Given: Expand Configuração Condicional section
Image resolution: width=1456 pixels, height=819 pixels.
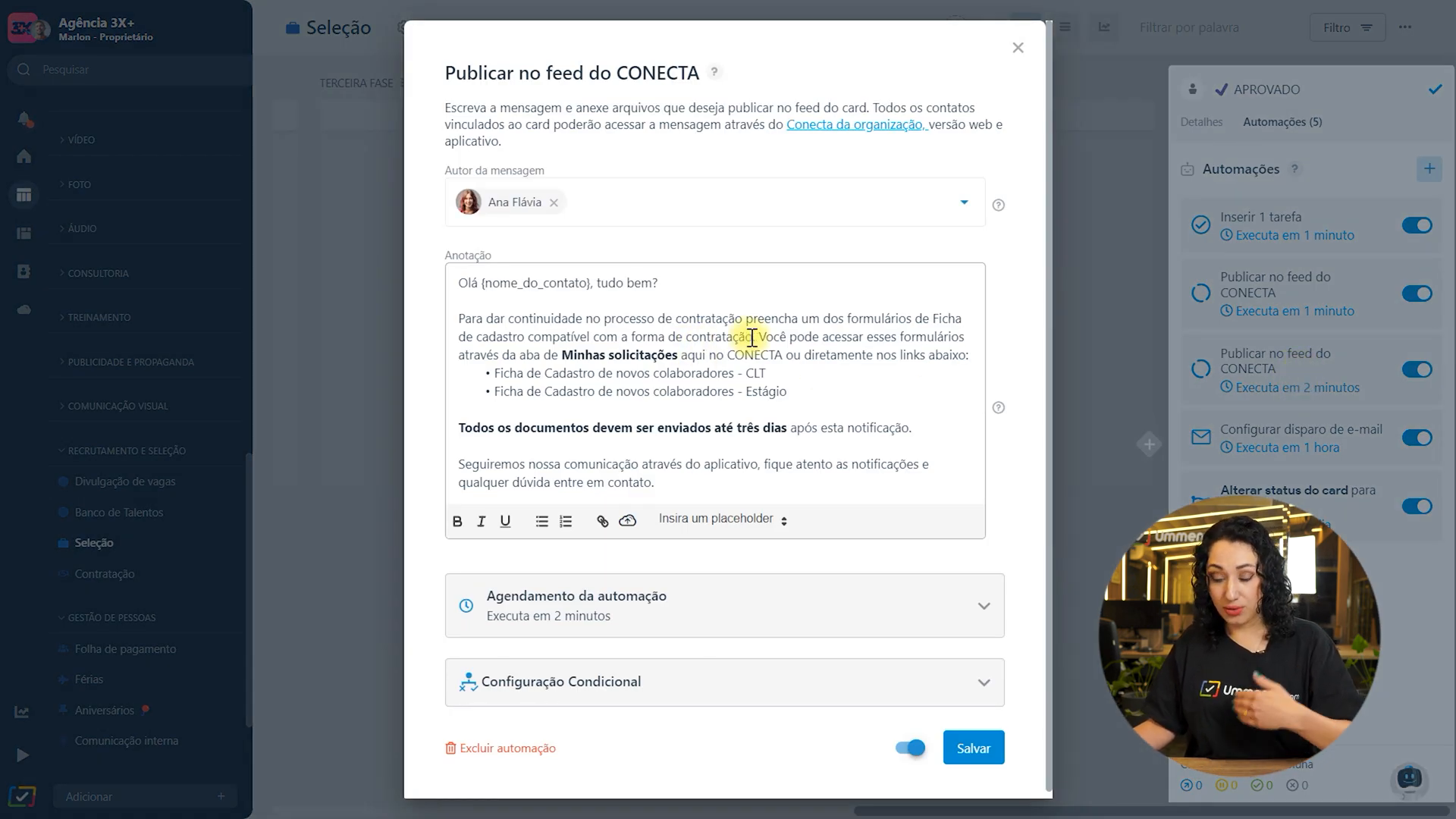Looking at the screenshot, I should 724,682.
